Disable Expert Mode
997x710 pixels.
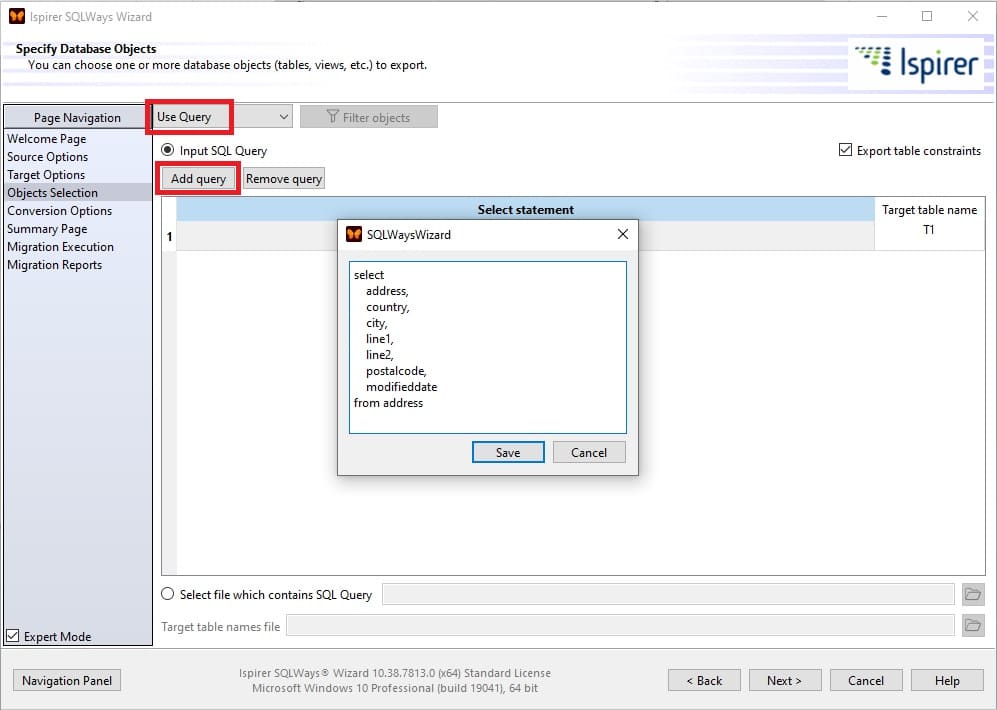pyautogui.click(x=12, y=636)
